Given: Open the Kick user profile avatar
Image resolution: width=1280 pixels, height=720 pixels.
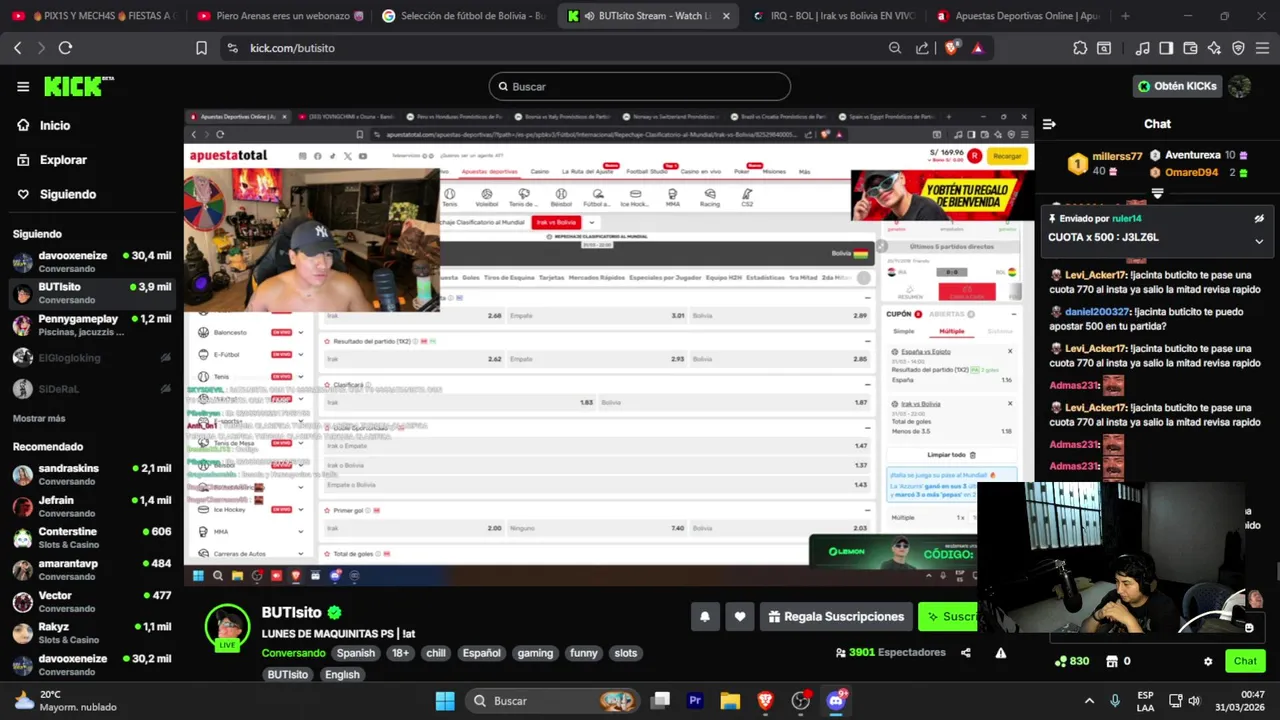Looking at the screenshot, I should coord(1240,86).
